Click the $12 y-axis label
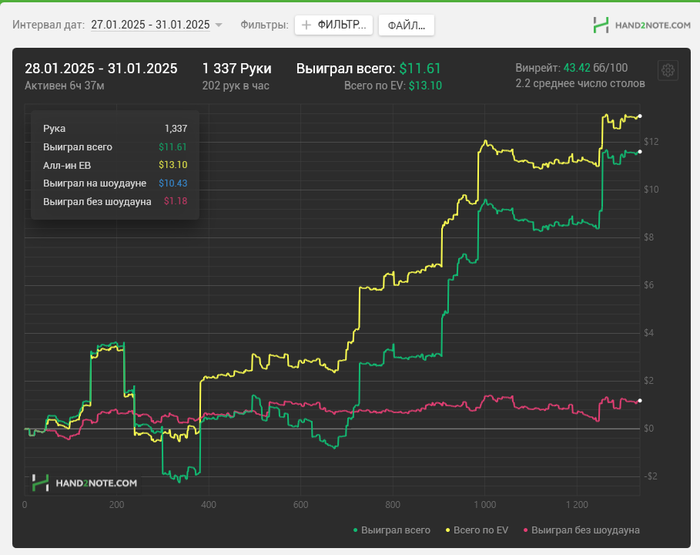The image size is (700, 555). 651,142
